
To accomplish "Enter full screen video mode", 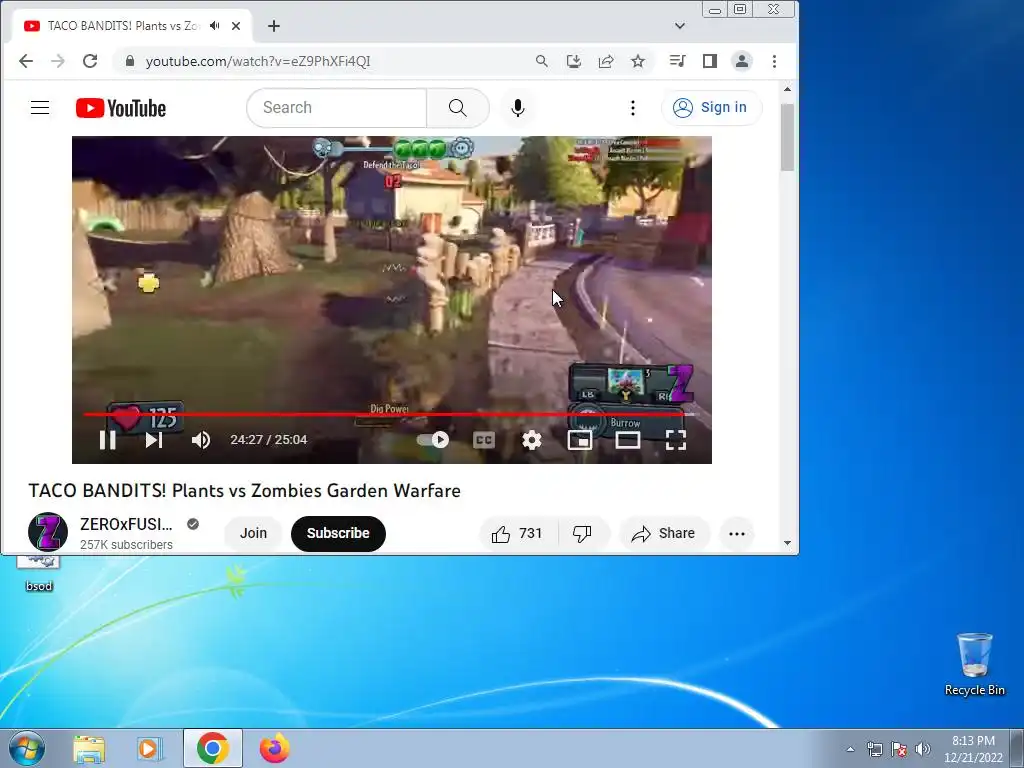I will click(675, 440).
